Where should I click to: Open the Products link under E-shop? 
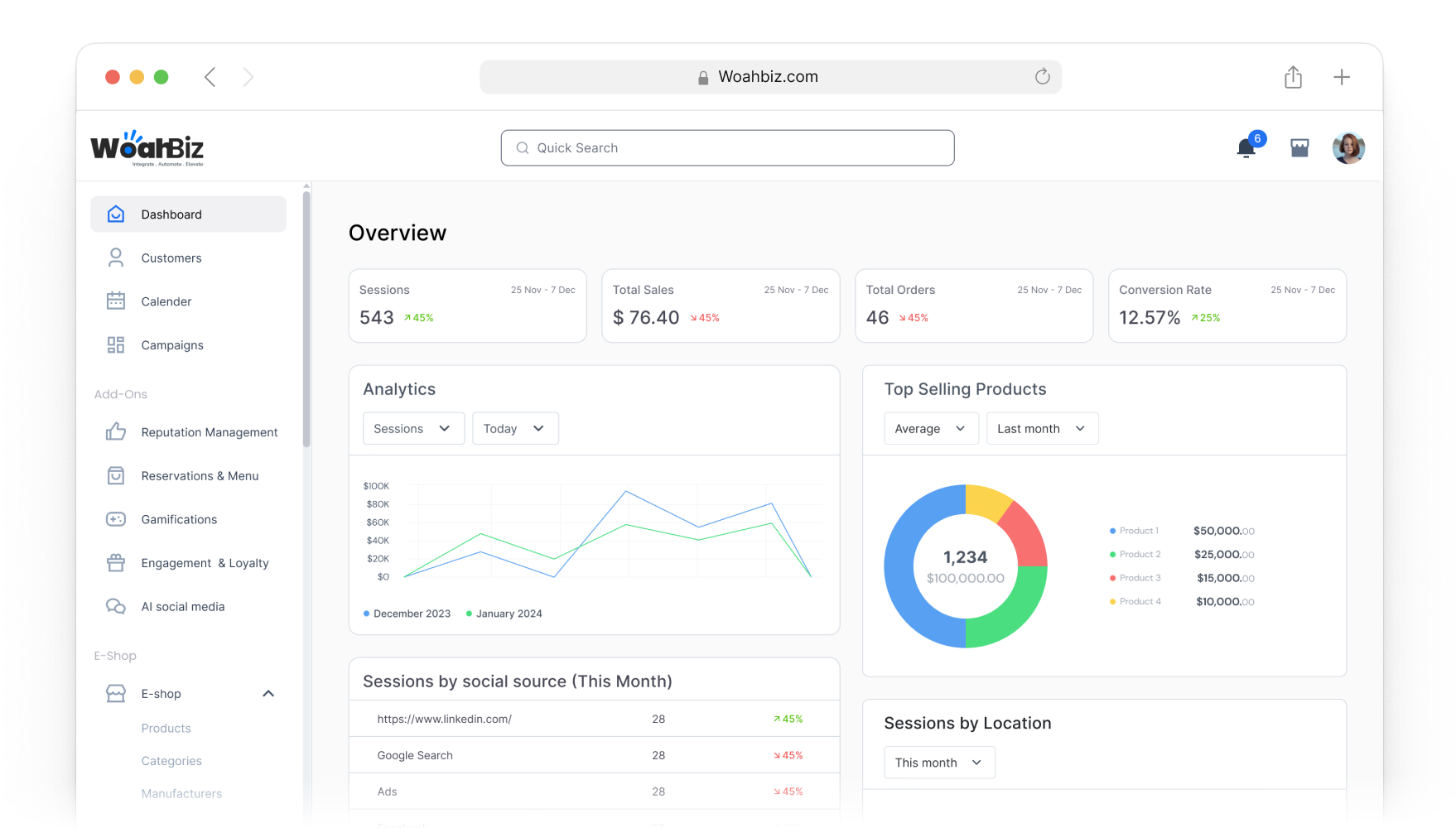(x=166, y=729)
